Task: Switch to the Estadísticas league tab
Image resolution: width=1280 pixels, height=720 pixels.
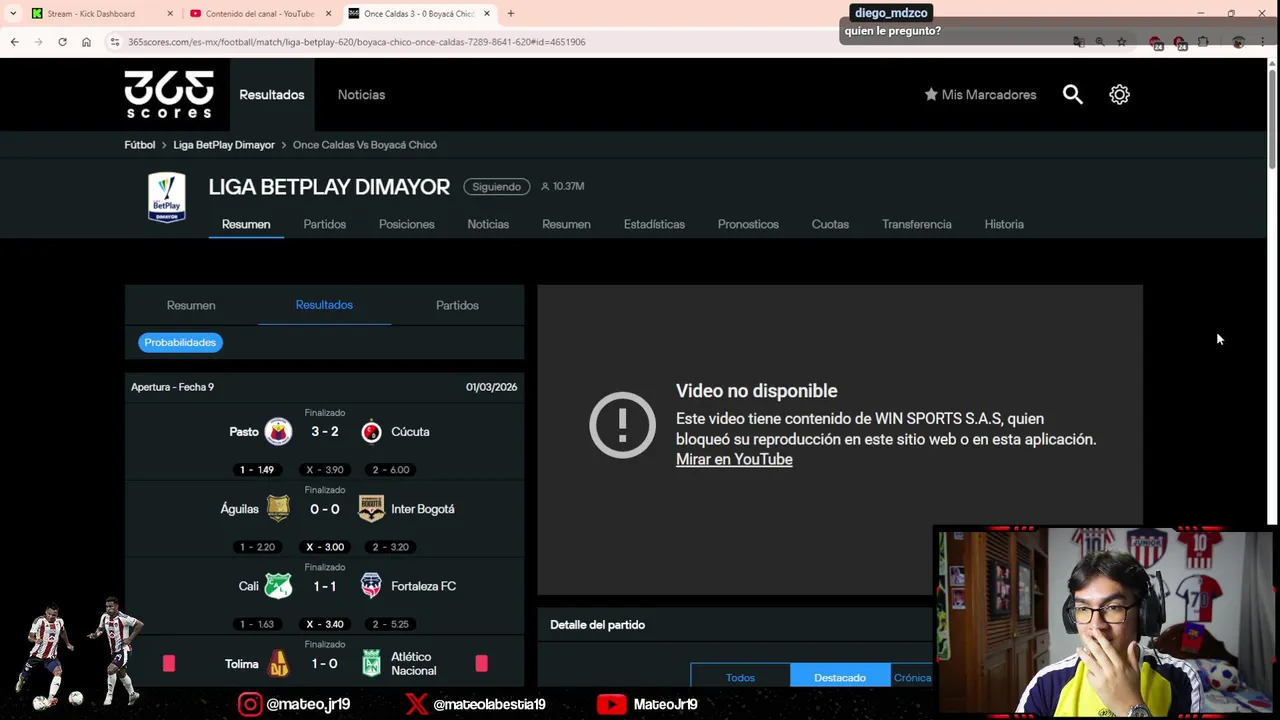Action: pos(654,224)
